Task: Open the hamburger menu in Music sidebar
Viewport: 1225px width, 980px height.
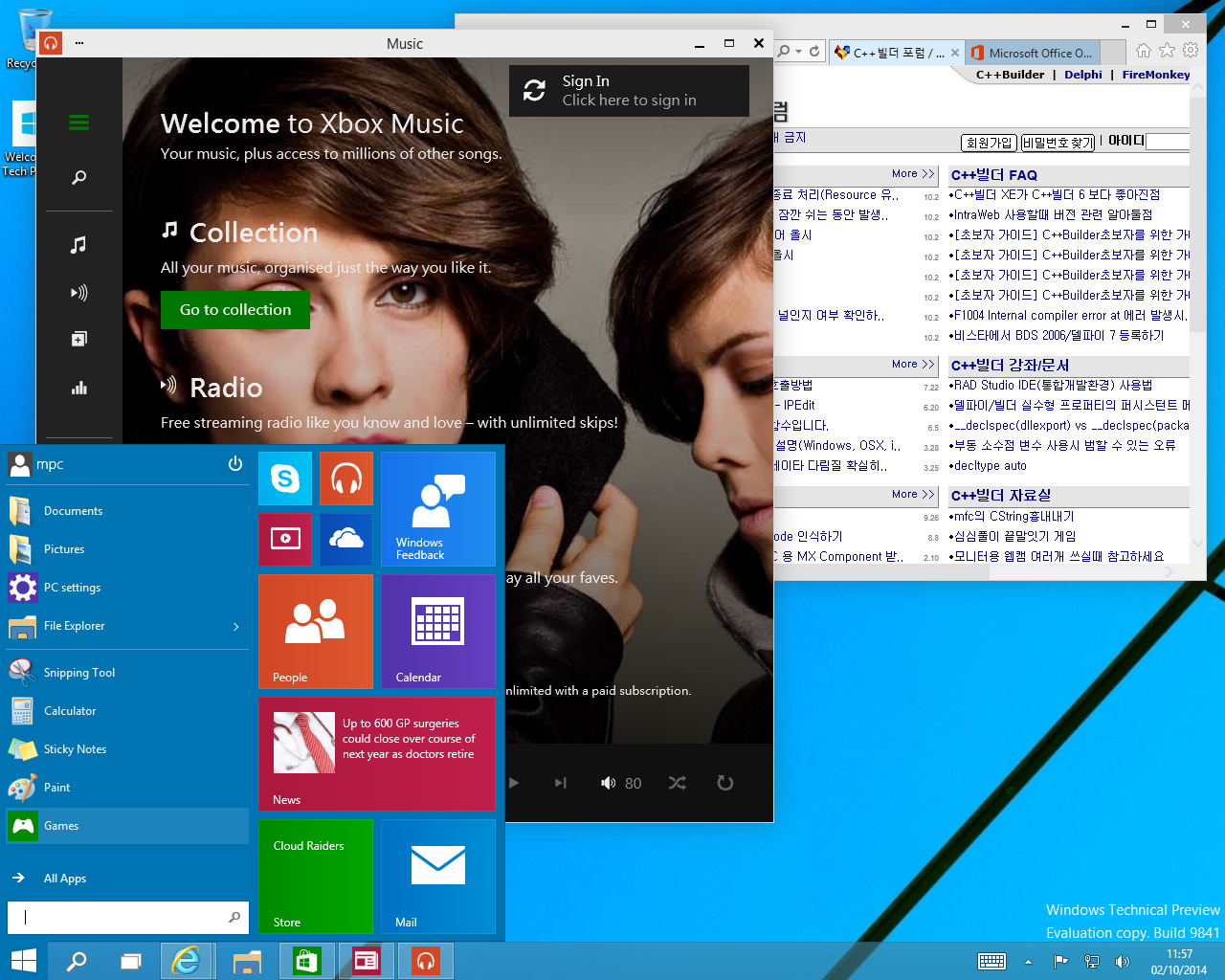Action: [x=79, y=122]
